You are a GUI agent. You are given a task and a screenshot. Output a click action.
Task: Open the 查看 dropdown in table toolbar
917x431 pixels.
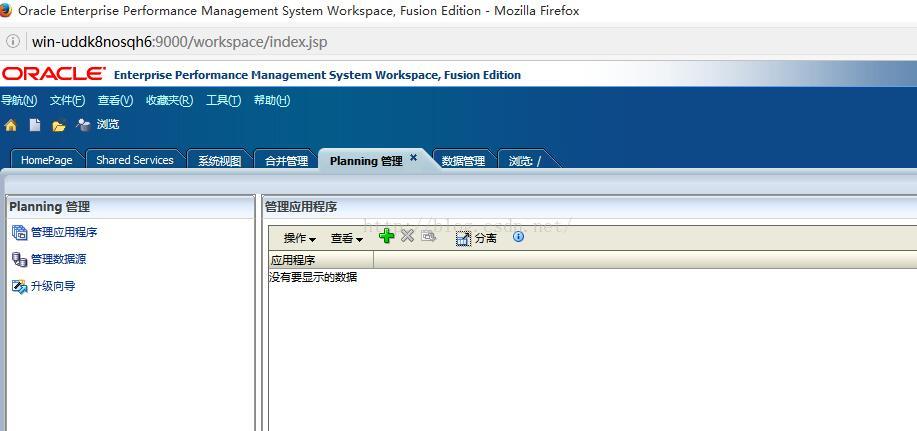point(347,239)
